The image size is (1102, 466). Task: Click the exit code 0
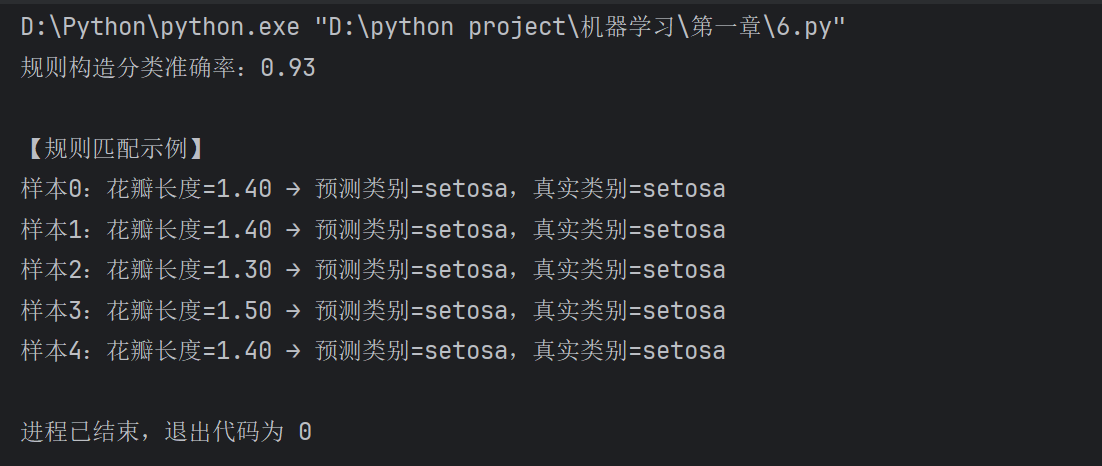pyautogui.click(x=305, y=432)
